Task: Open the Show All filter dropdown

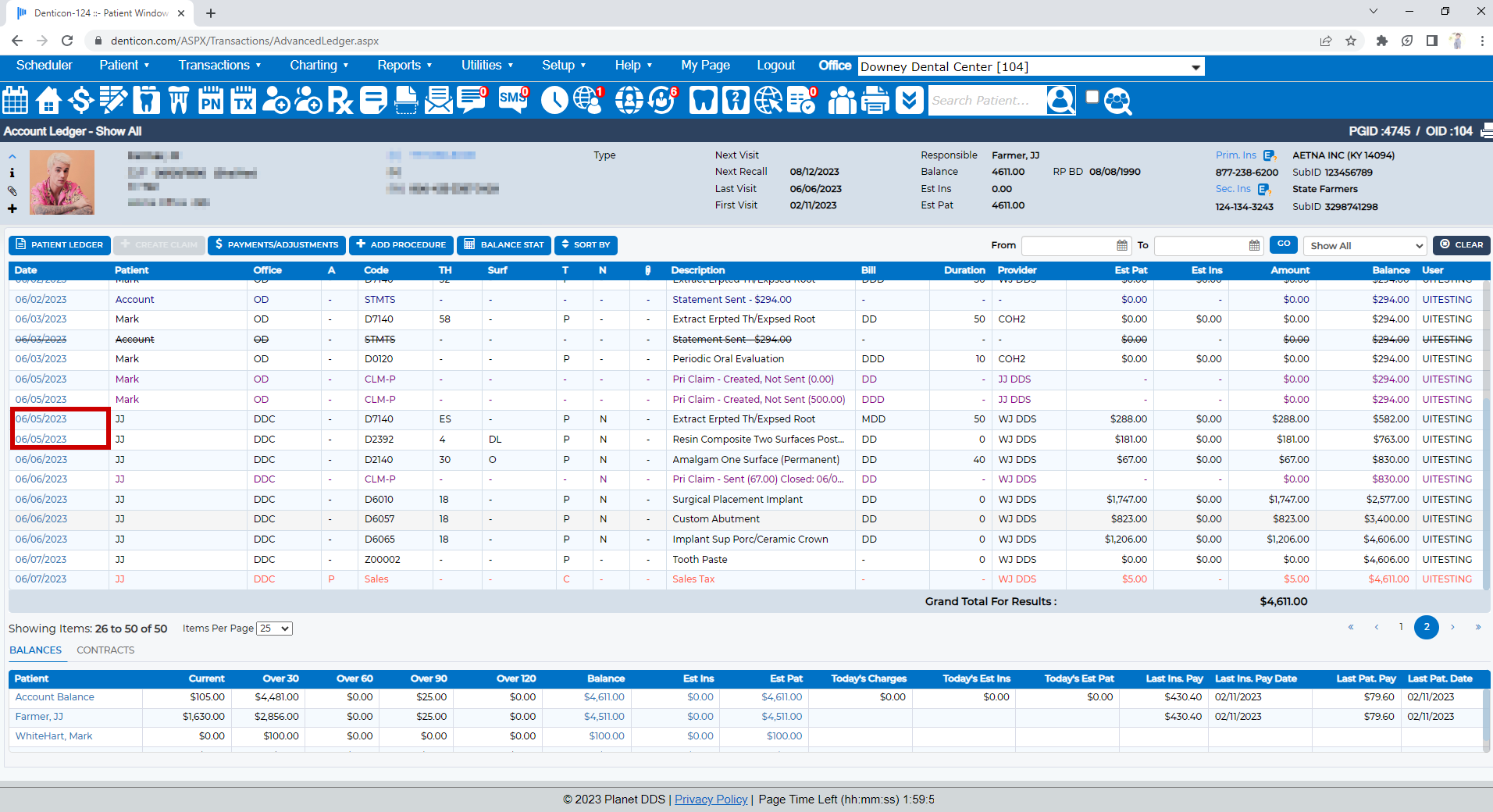Action: [1365, 245]
